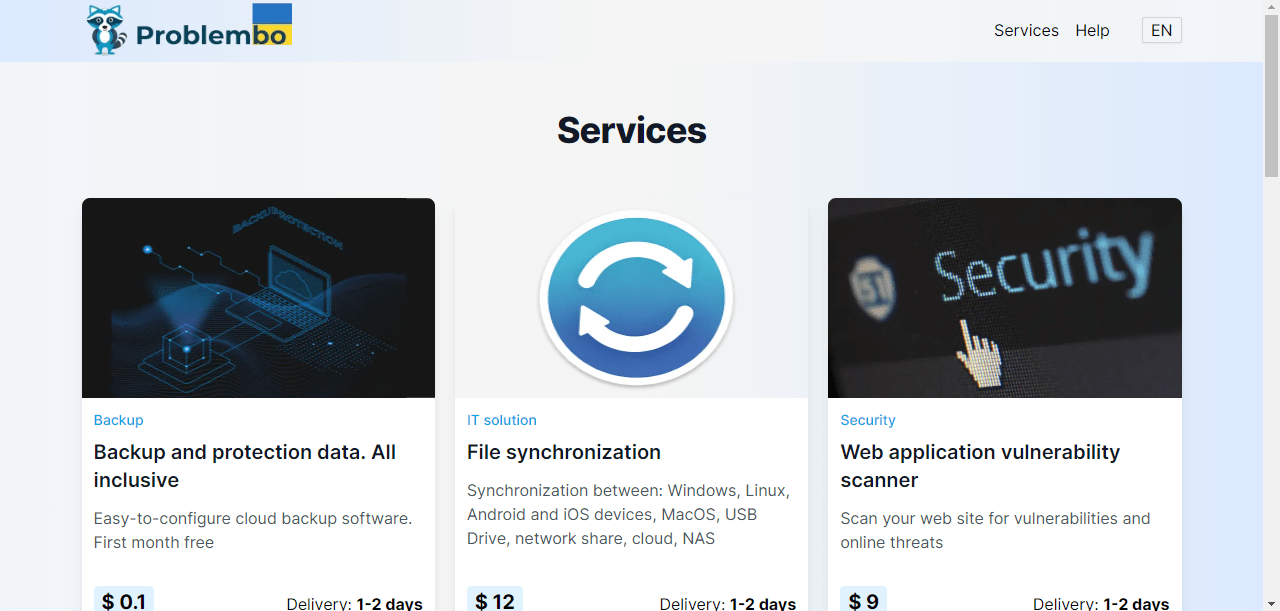The height and width of the screenshot is (611, 1280).
Task: Click the $ 0.1 price badge
Action: pos(124,600)
